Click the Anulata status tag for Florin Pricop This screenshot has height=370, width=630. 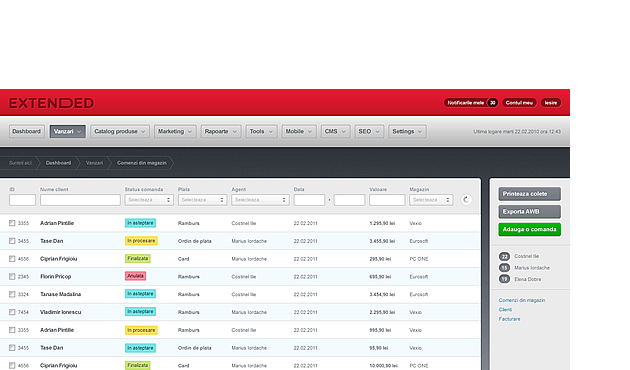135,276
